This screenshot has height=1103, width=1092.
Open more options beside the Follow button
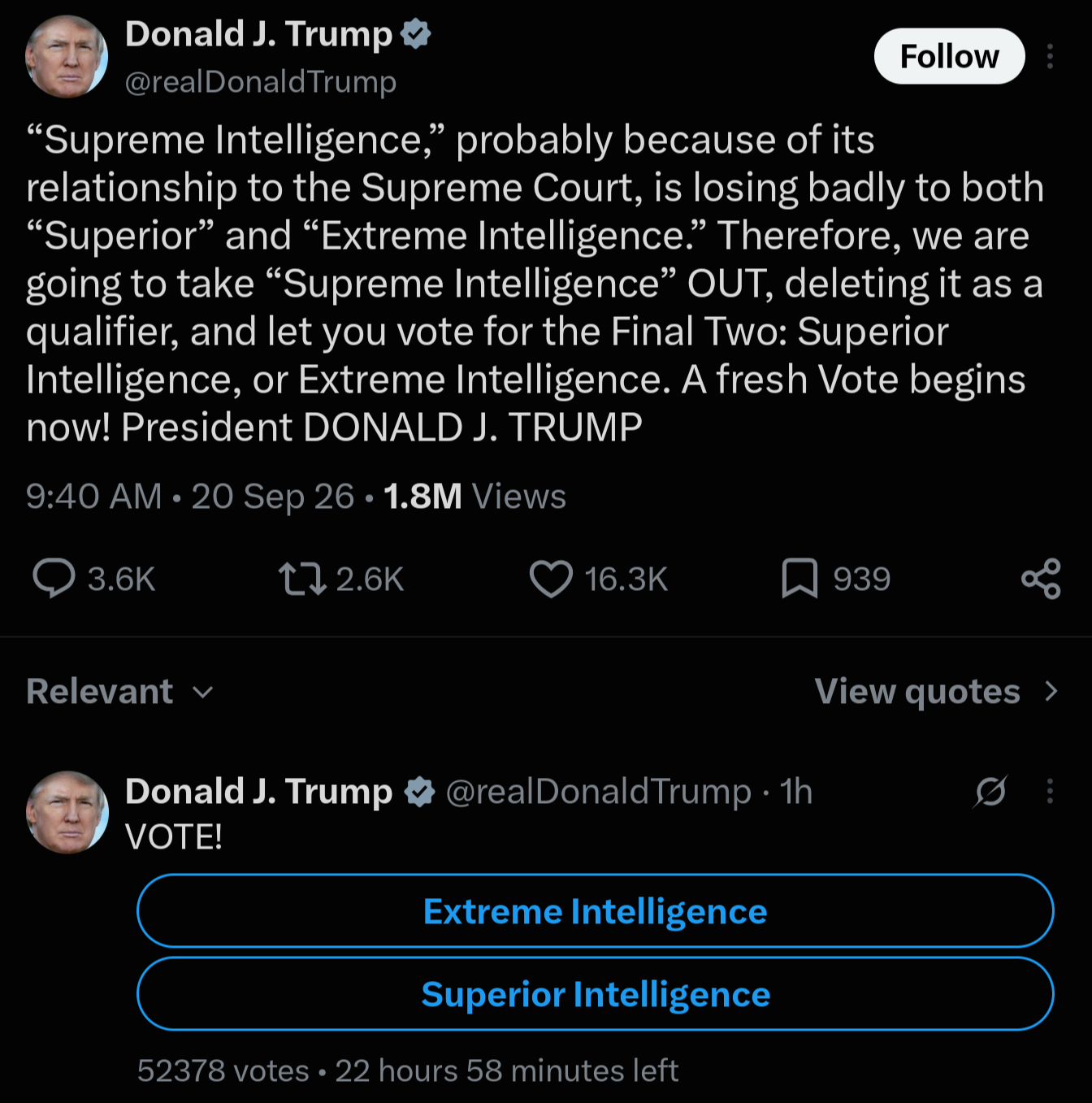click(1050, 56)
